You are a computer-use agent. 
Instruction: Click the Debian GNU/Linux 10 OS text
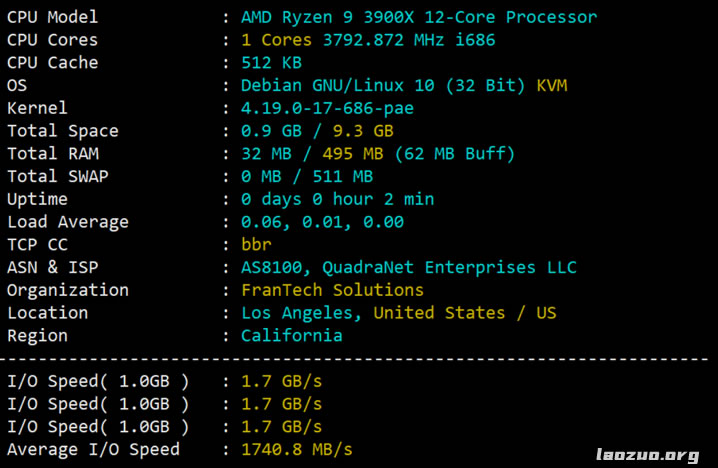382,85
